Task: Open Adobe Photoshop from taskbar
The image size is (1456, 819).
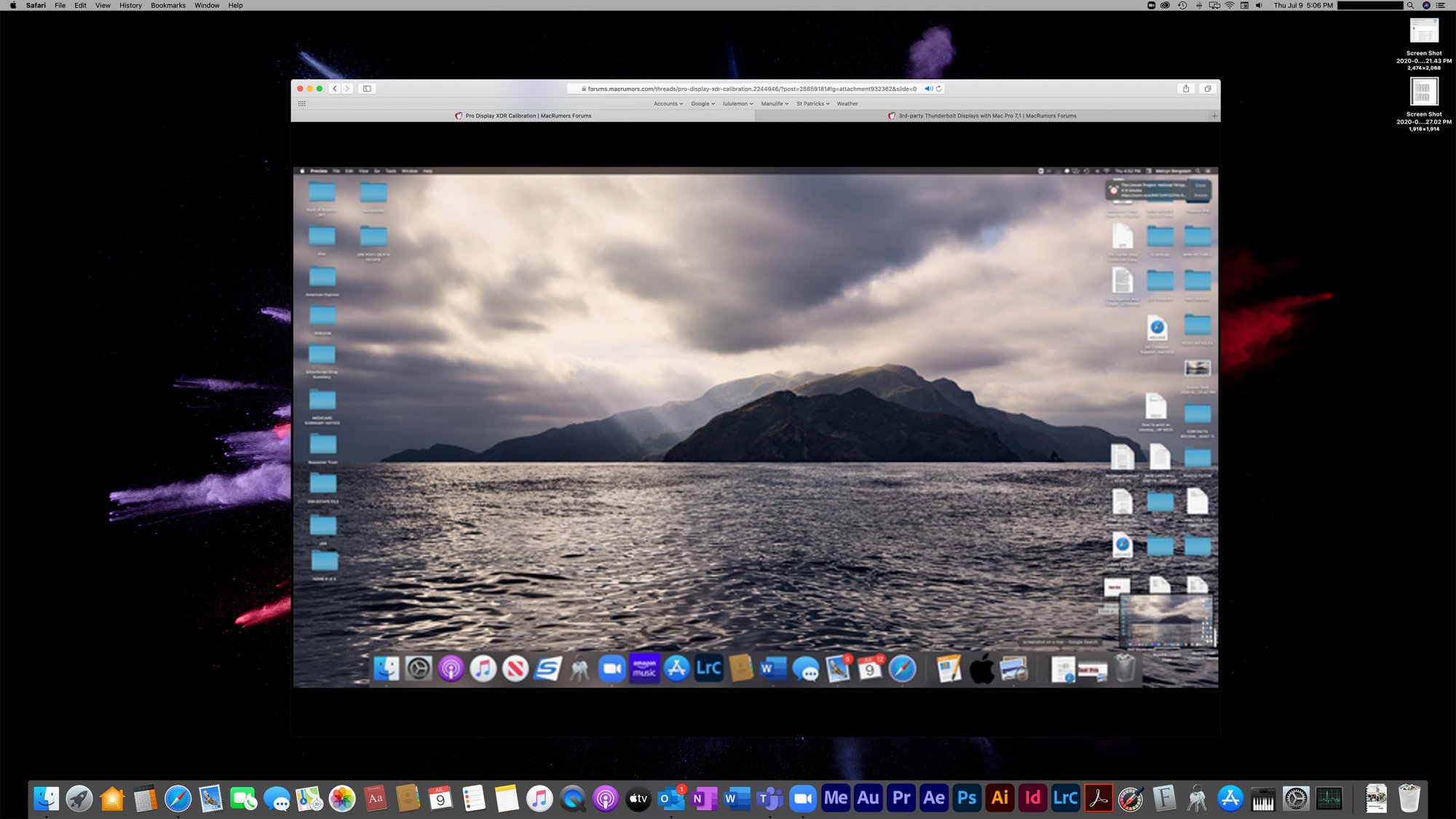Action: [x=966, y=798]
